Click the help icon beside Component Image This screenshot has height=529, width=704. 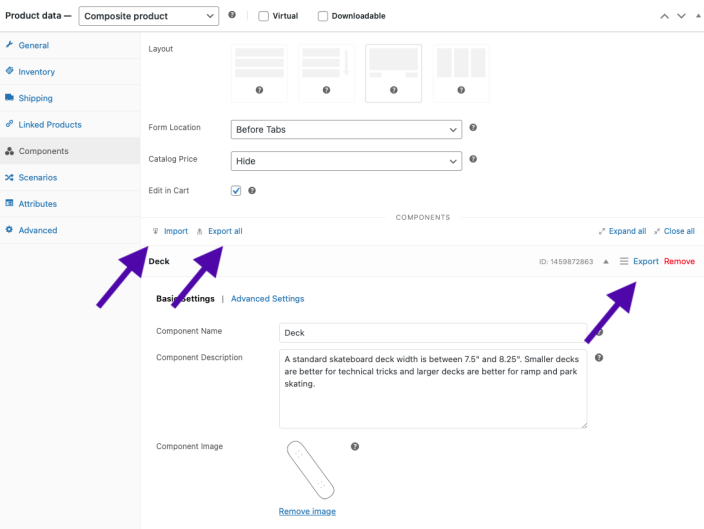click(354, 447)
